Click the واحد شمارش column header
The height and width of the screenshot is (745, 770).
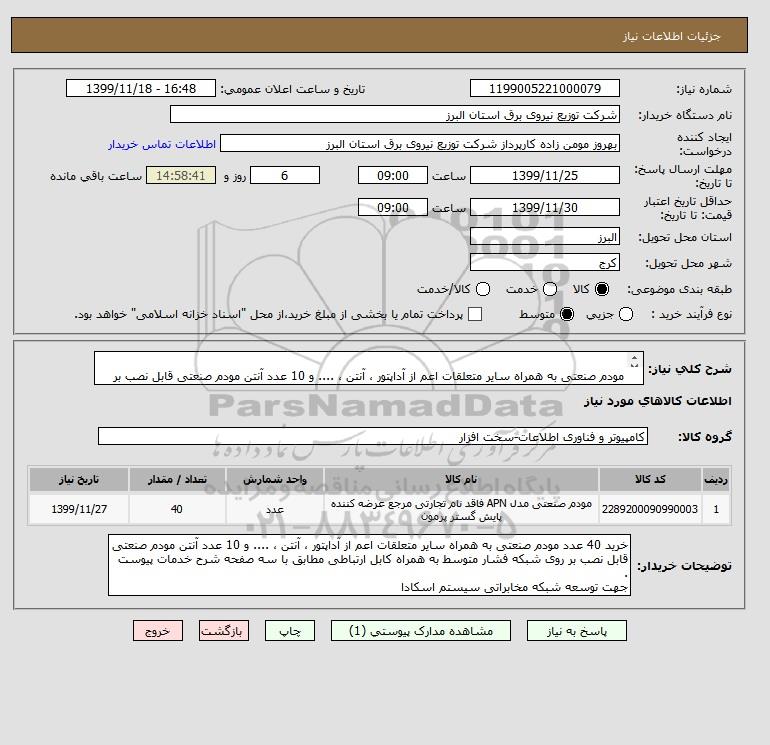275,480
